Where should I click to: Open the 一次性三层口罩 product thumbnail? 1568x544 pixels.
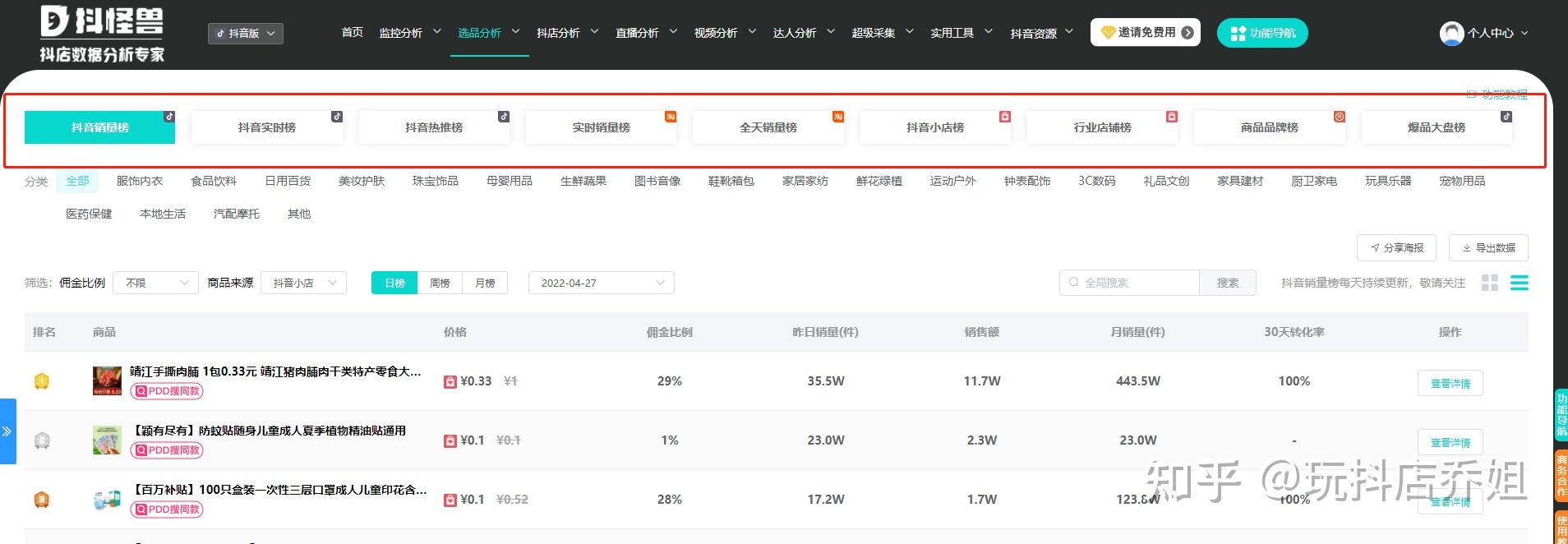pyautogui.click(x=107, y=500)
